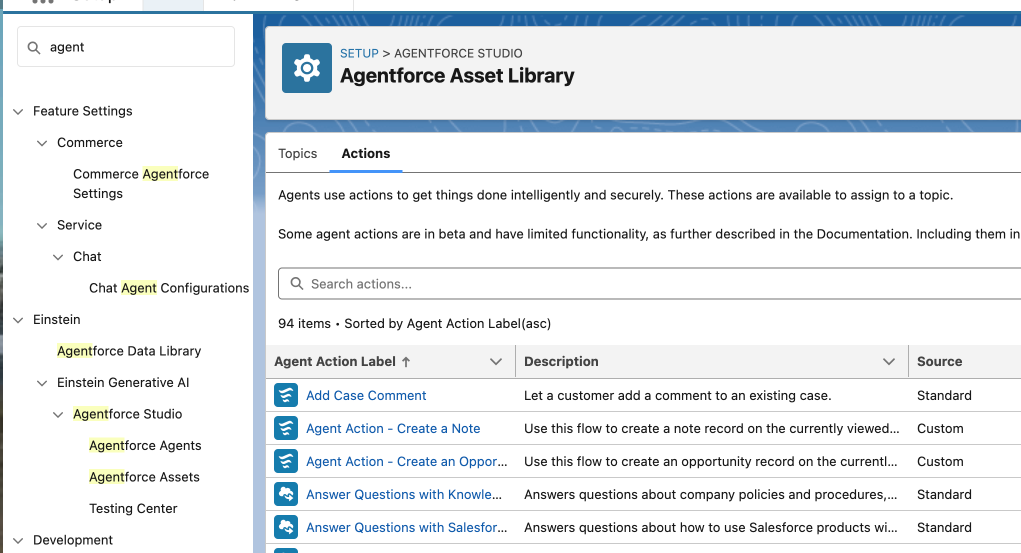
Task: Open Agentforce Agents in the sidebar
Action: click(145, 446)
